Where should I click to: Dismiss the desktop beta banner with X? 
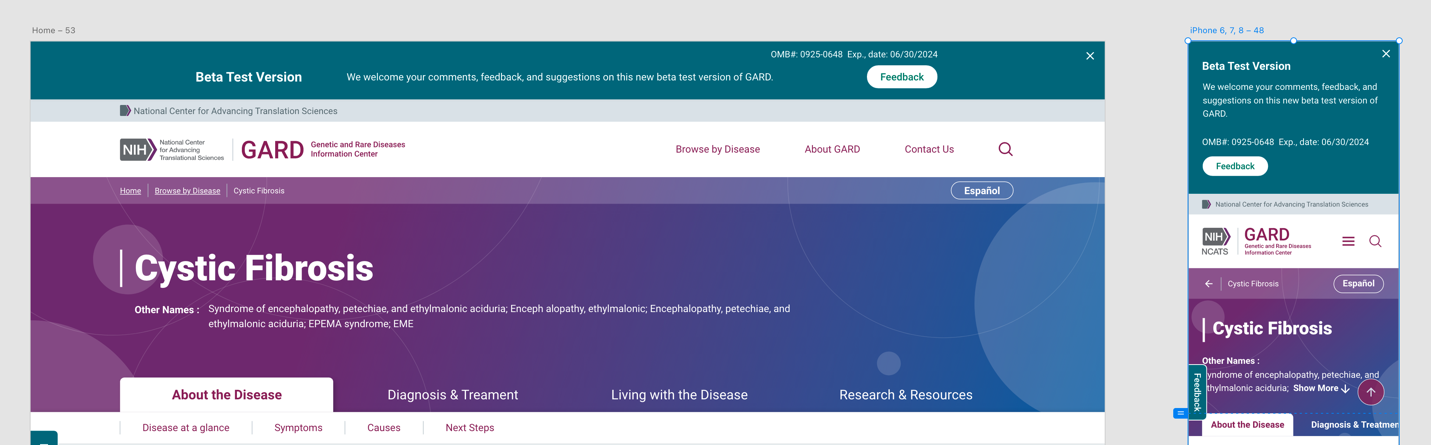coord(1090,56)
